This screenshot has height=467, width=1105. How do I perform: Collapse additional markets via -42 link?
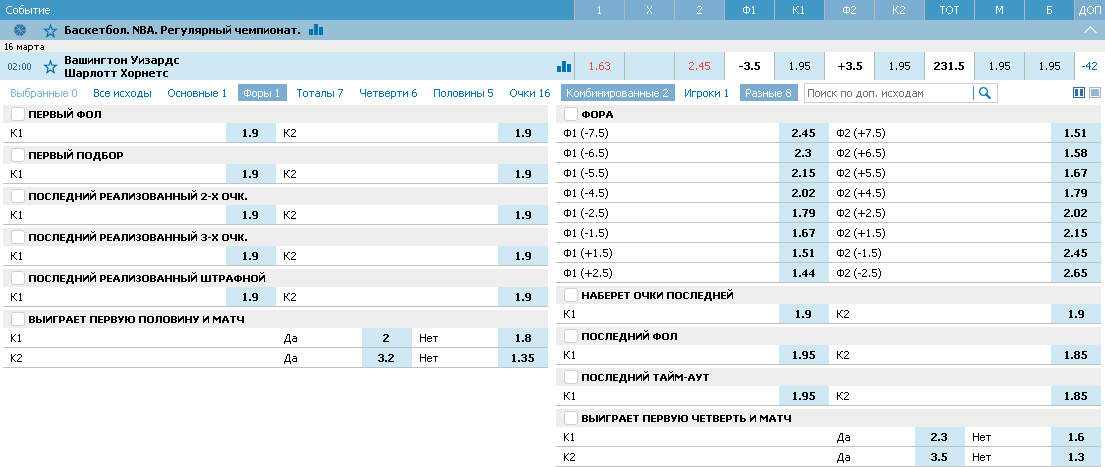(x=1089, y=66)
